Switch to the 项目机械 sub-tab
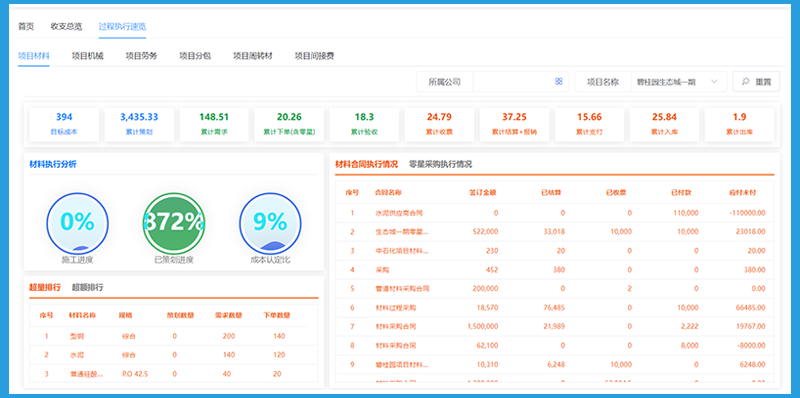 pyautogui.click(x=88, y=56)
